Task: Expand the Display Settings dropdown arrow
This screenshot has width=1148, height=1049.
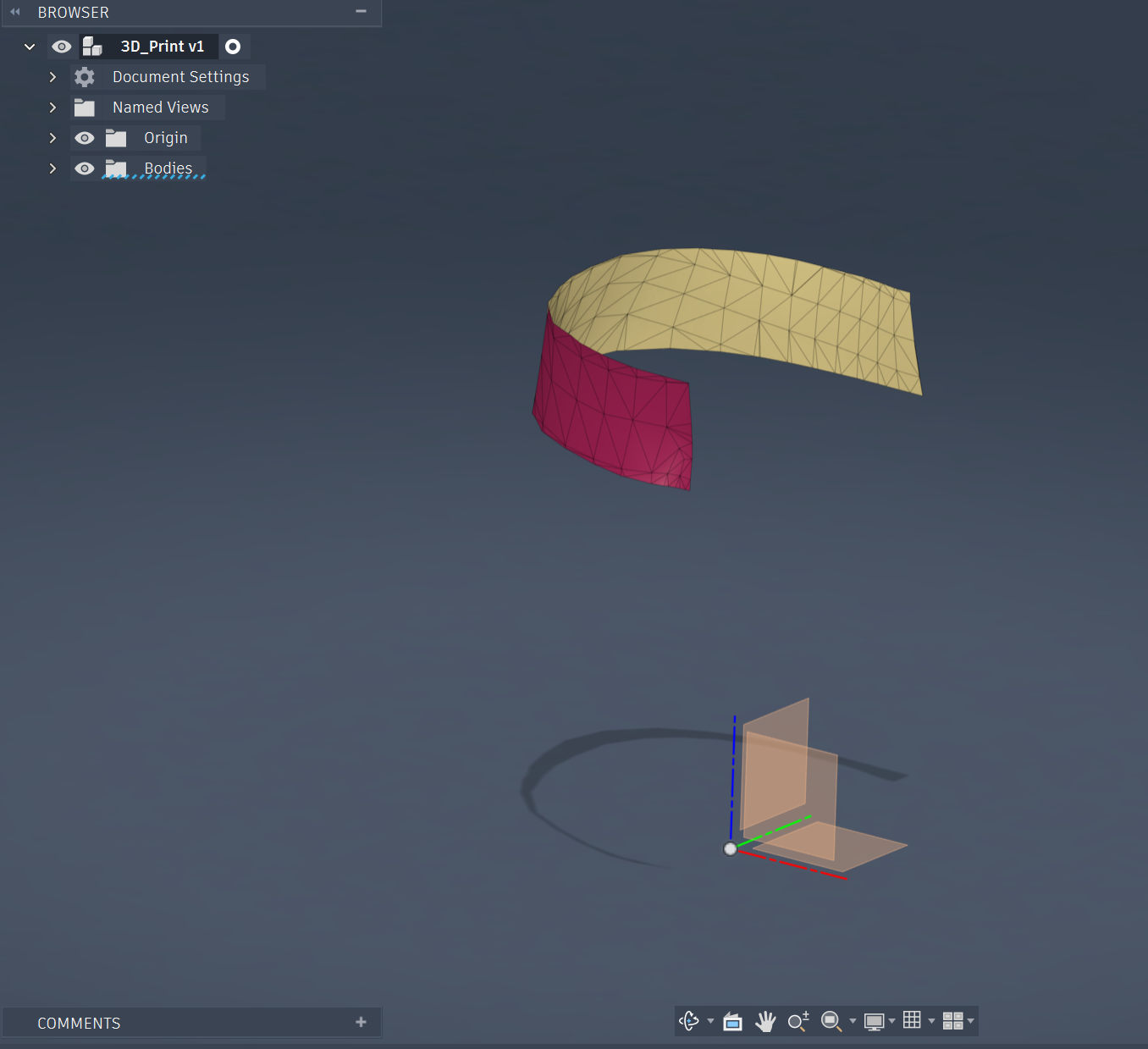Action: 891,1021
